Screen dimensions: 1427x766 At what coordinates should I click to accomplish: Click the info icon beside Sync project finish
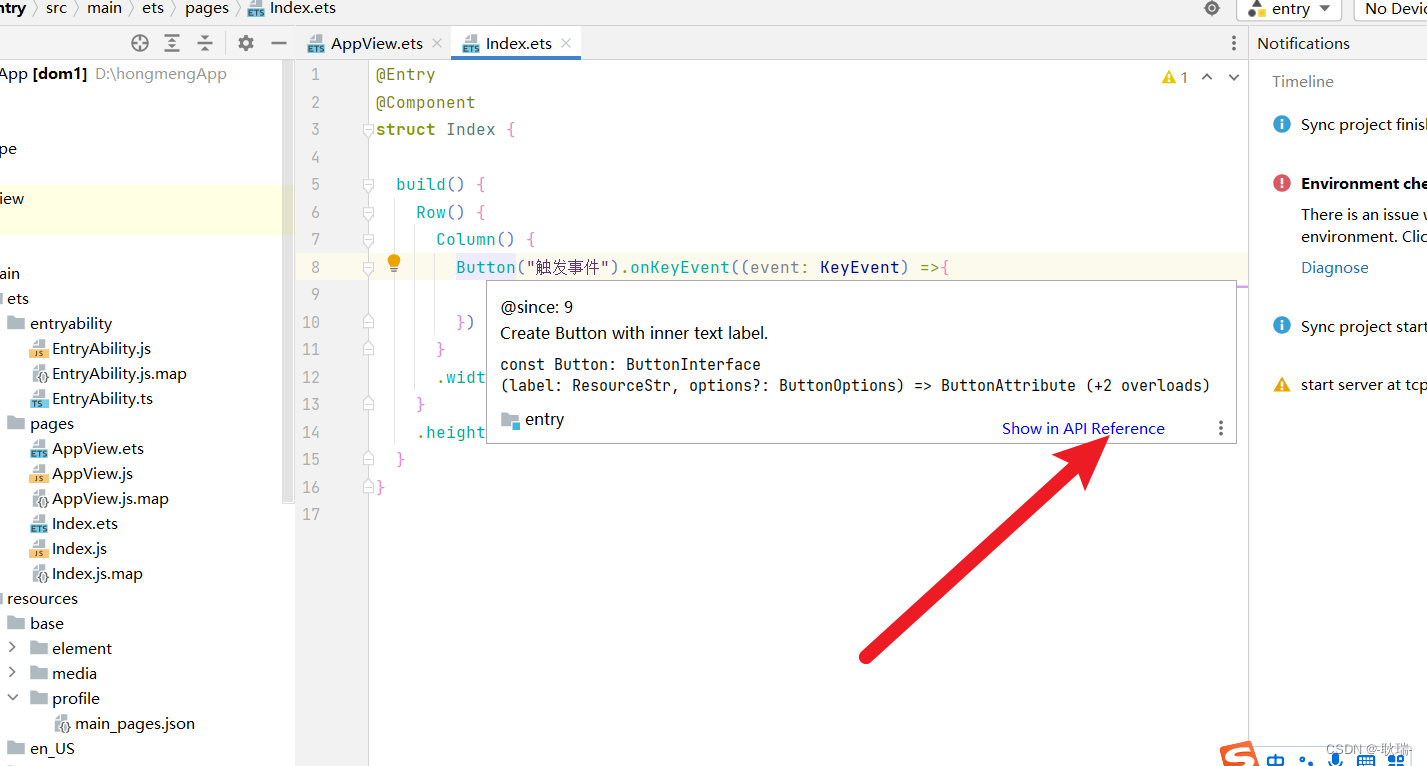1282,124
